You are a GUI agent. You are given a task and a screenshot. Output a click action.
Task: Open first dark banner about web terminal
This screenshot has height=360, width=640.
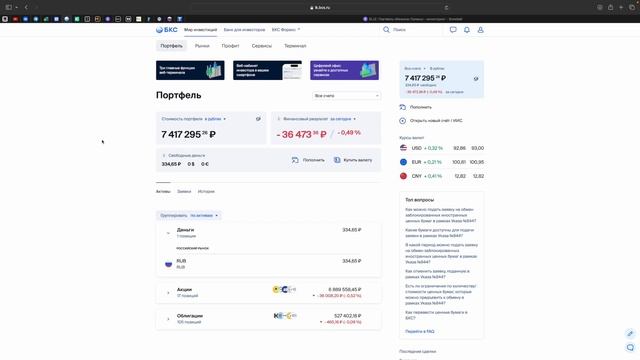point(190,70)
